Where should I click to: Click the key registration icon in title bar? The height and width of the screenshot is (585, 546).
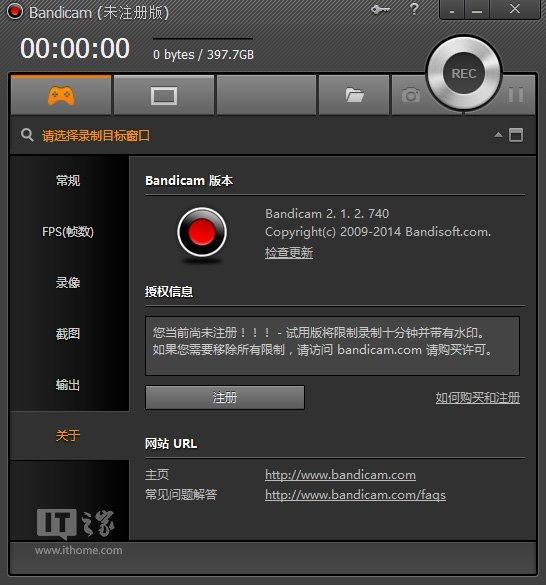pyautogui.click(x=380, y=9)
